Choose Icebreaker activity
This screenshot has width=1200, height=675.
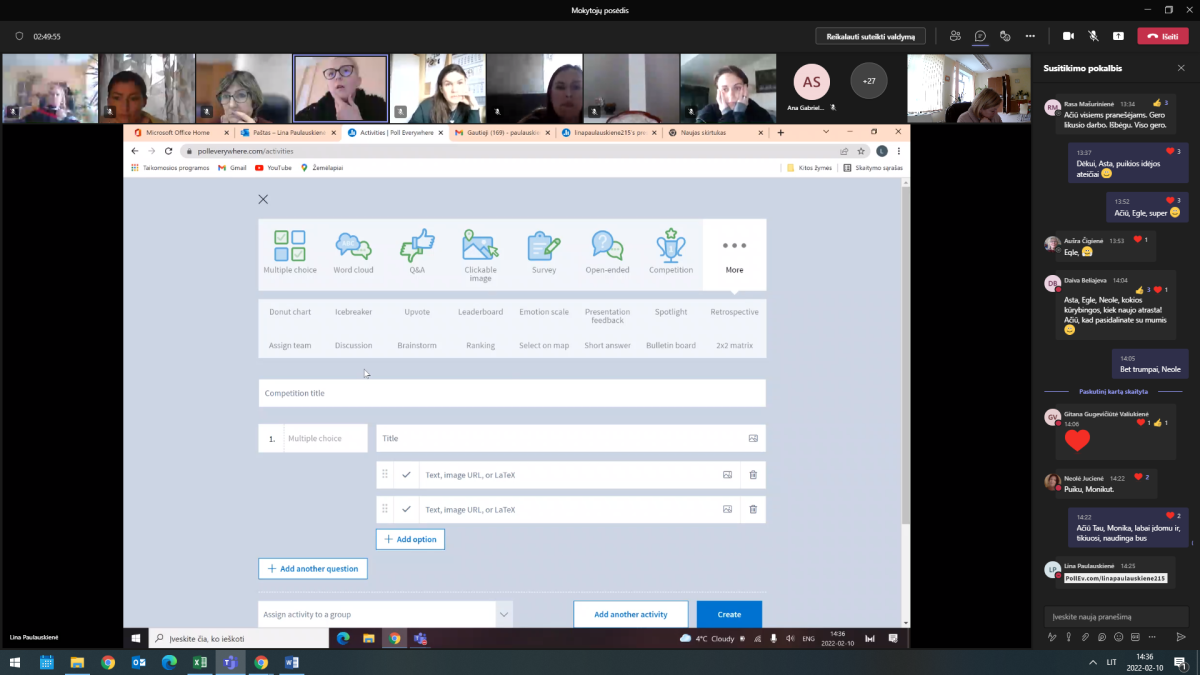point(353,312)
